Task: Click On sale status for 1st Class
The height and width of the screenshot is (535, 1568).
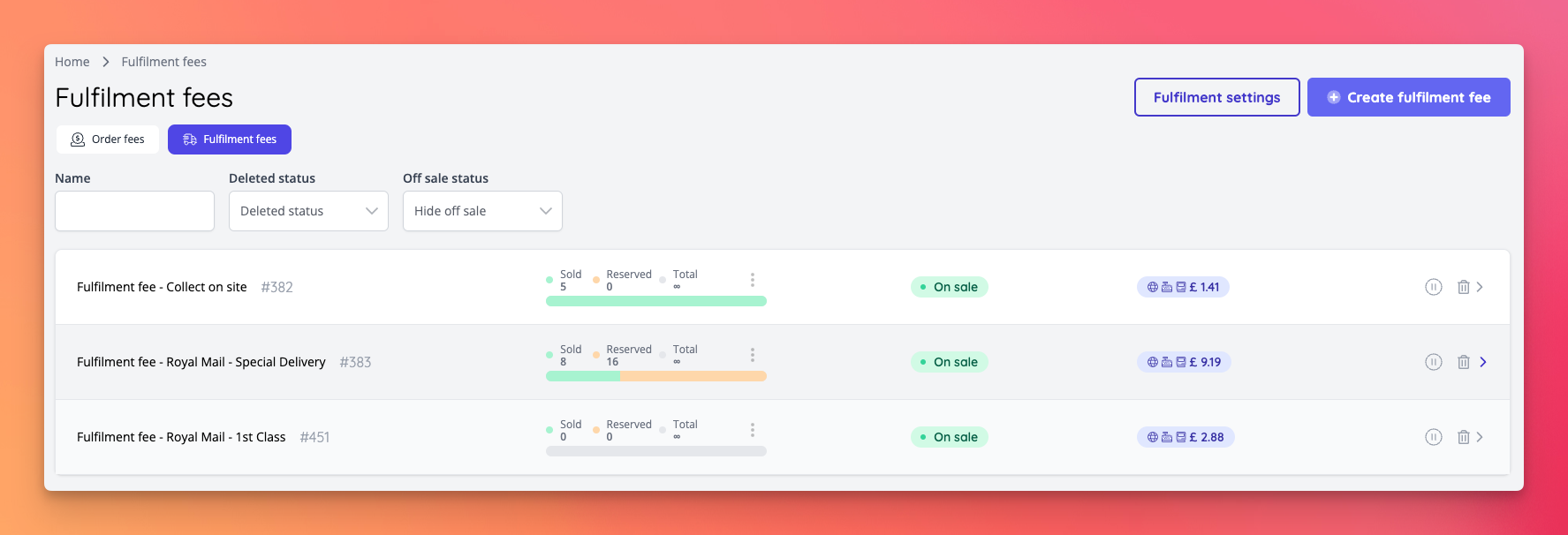Action: [950, 437]
